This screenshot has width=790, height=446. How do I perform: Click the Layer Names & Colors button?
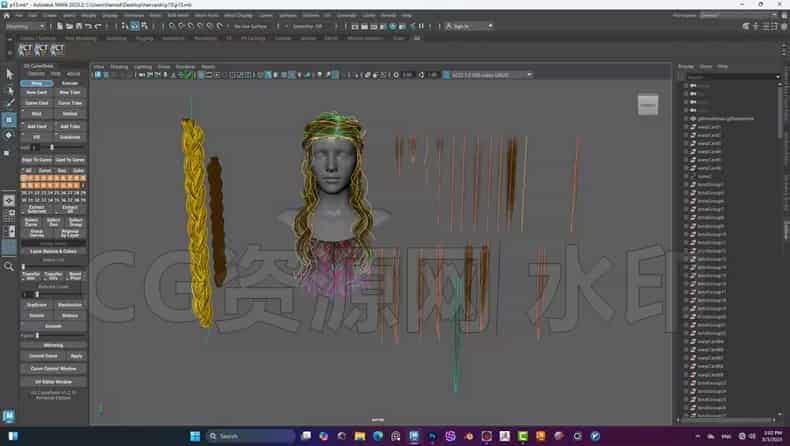click(x=53, y=251)
